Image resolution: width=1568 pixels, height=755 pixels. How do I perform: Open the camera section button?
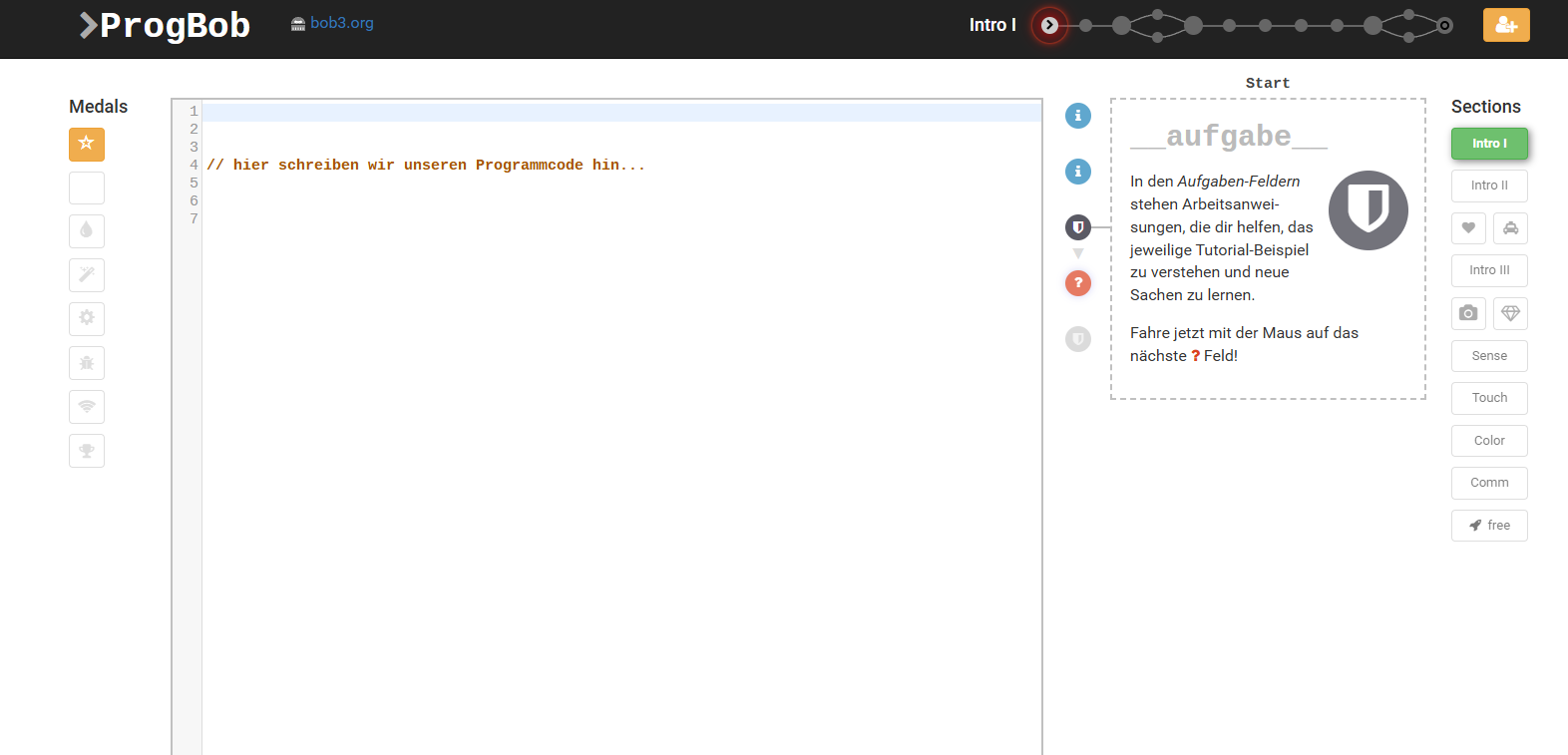1468,313
